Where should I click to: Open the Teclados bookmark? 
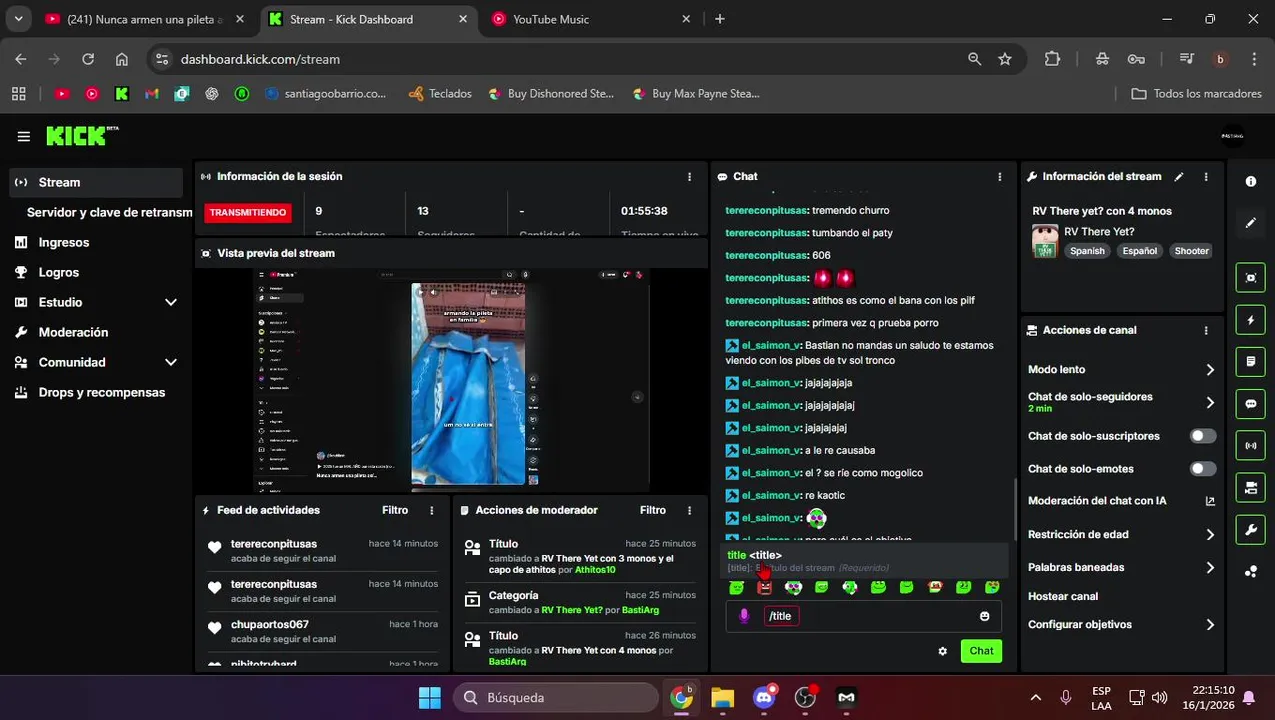(x=440, y=93)
